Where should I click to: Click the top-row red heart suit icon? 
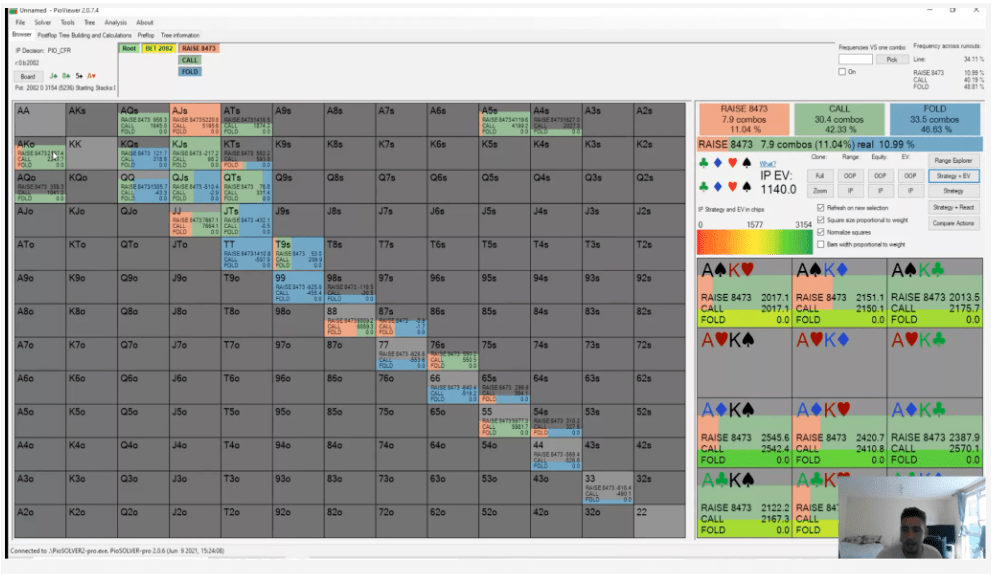(733, 163)
